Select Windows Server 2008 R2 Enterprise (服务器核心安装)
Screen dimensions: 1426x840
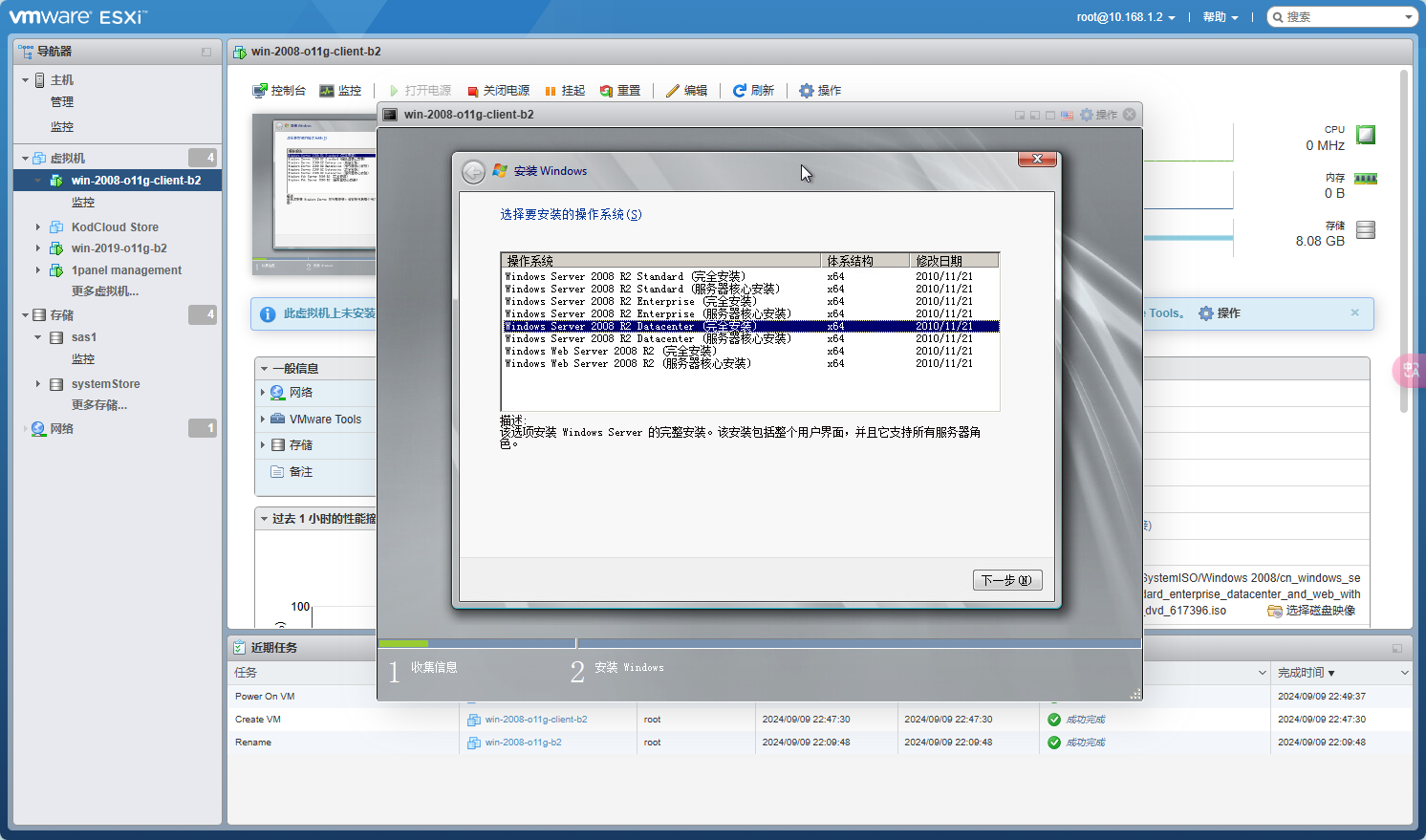click(x=750, y=314)
